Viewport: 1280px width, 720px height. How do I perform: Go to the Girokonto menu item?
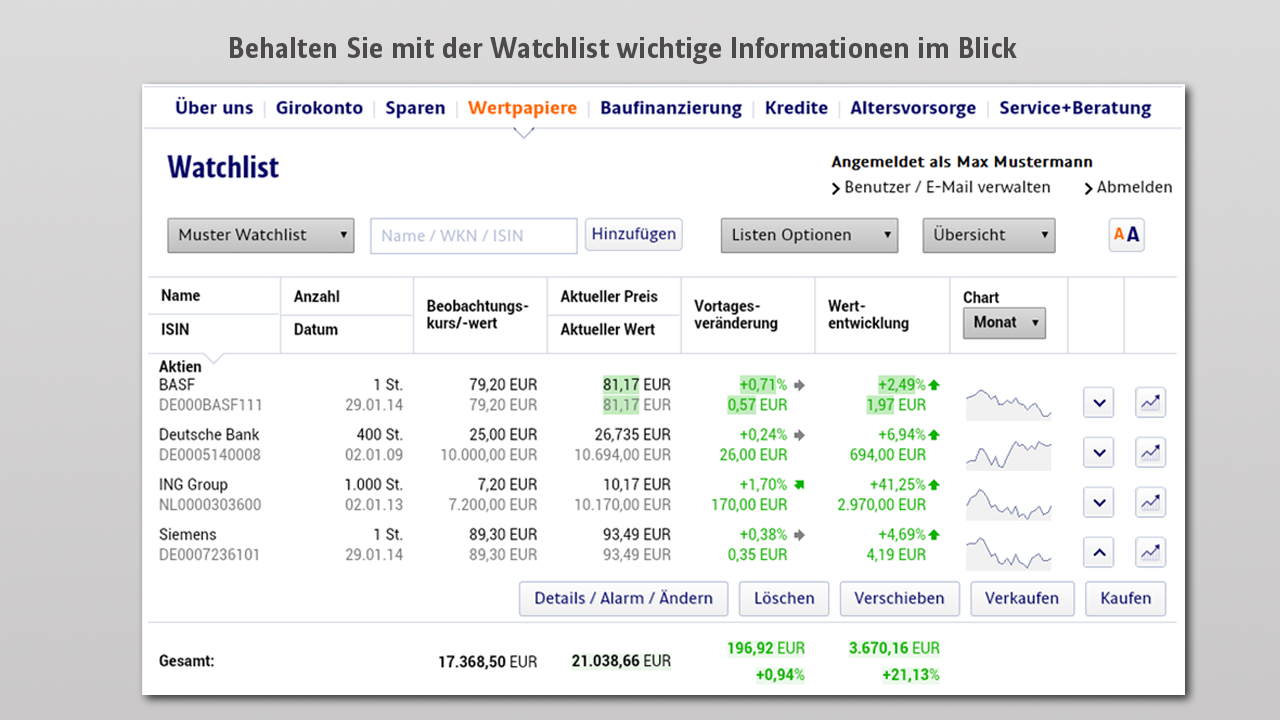(319, 108)
